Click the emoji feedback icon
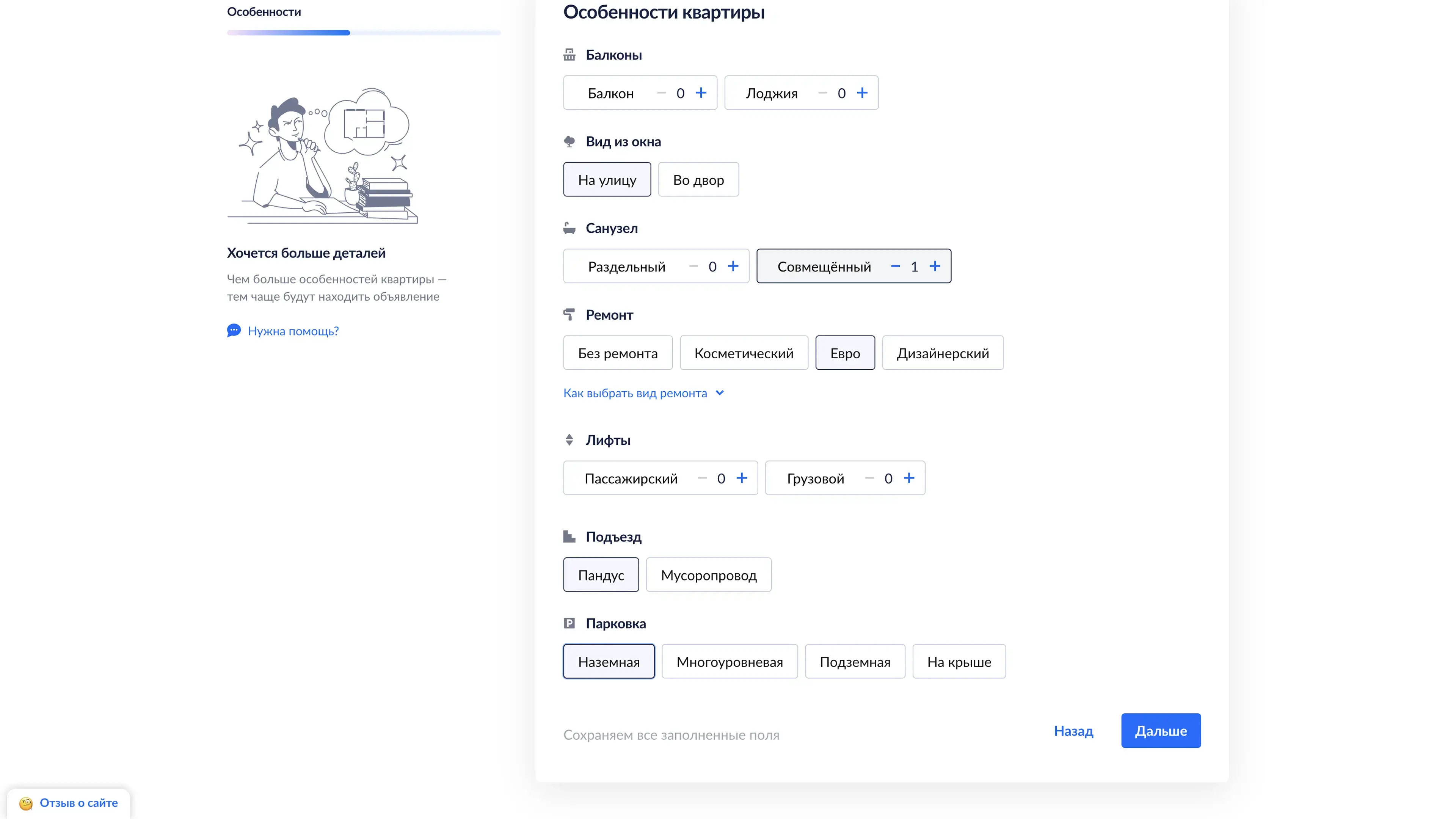Viewport: 1456px width, 819px height. coord(26,803)
